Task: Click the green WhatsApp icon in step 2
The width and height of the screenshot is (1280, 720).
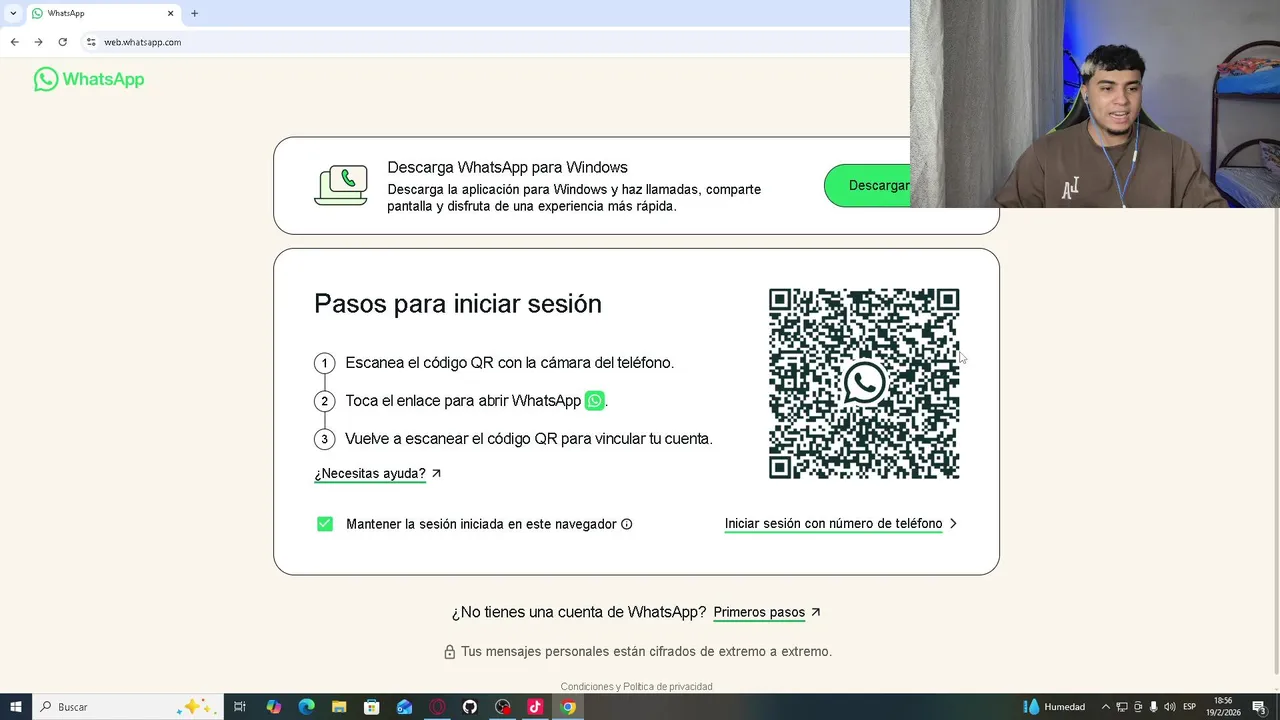Action: 595,401
